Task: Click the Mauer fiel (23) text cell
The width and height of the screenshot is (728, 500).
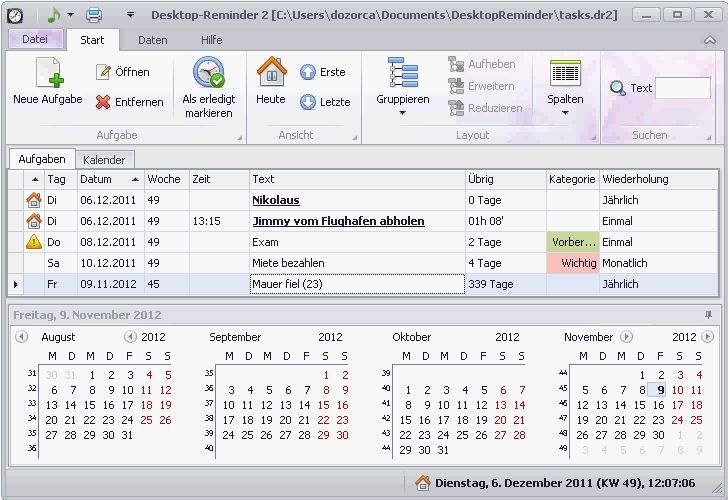Action: coord(358,284)
